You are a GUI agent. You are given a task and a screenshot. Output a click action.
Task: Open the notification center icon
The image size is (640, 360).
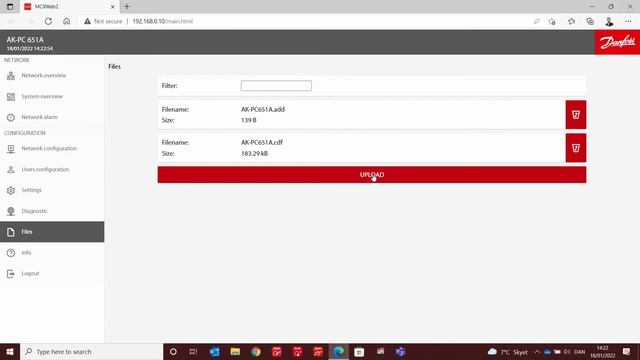[x=627, y=351]
